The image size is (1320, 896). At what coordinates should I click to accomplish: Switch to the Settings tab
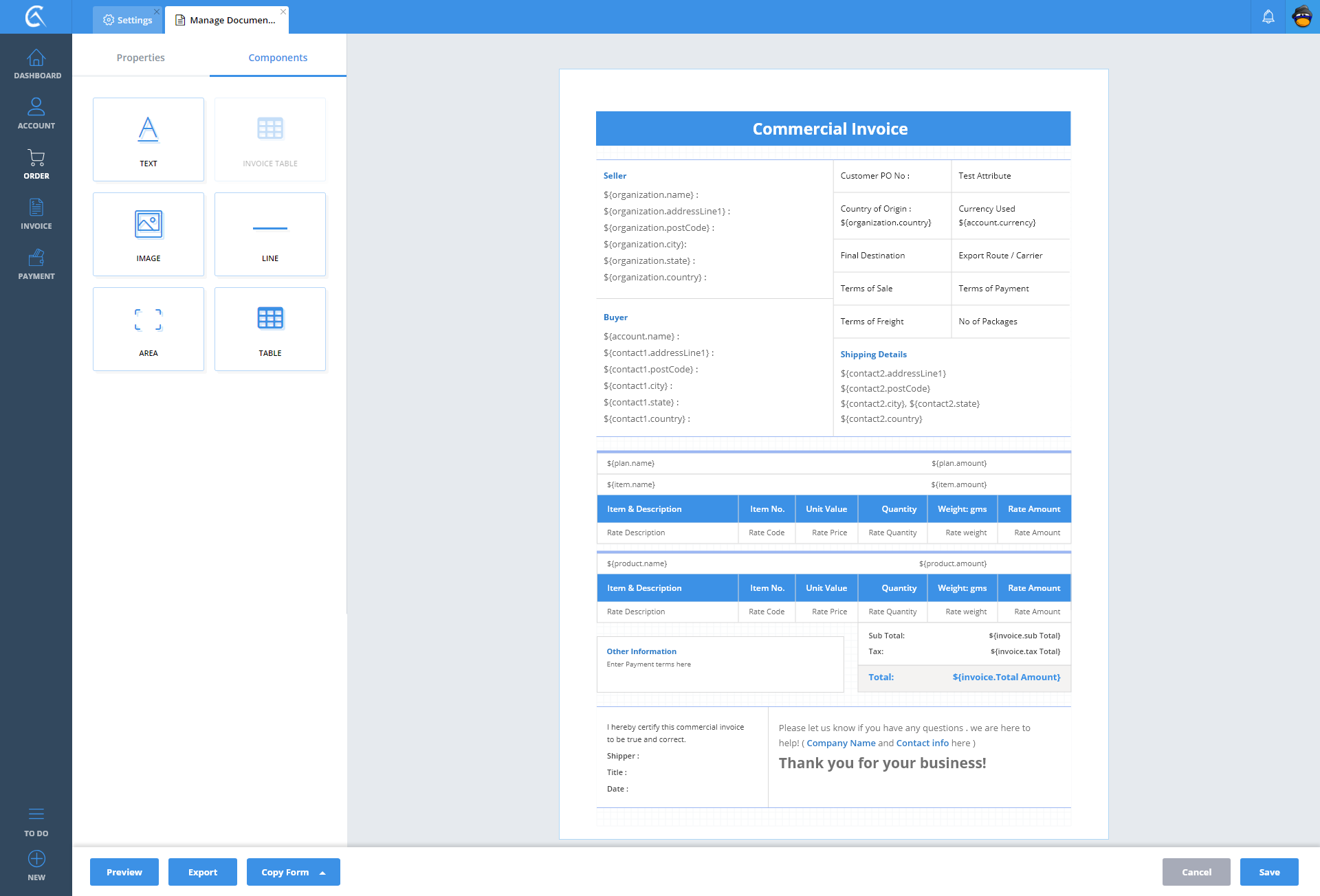click(128, 20)
